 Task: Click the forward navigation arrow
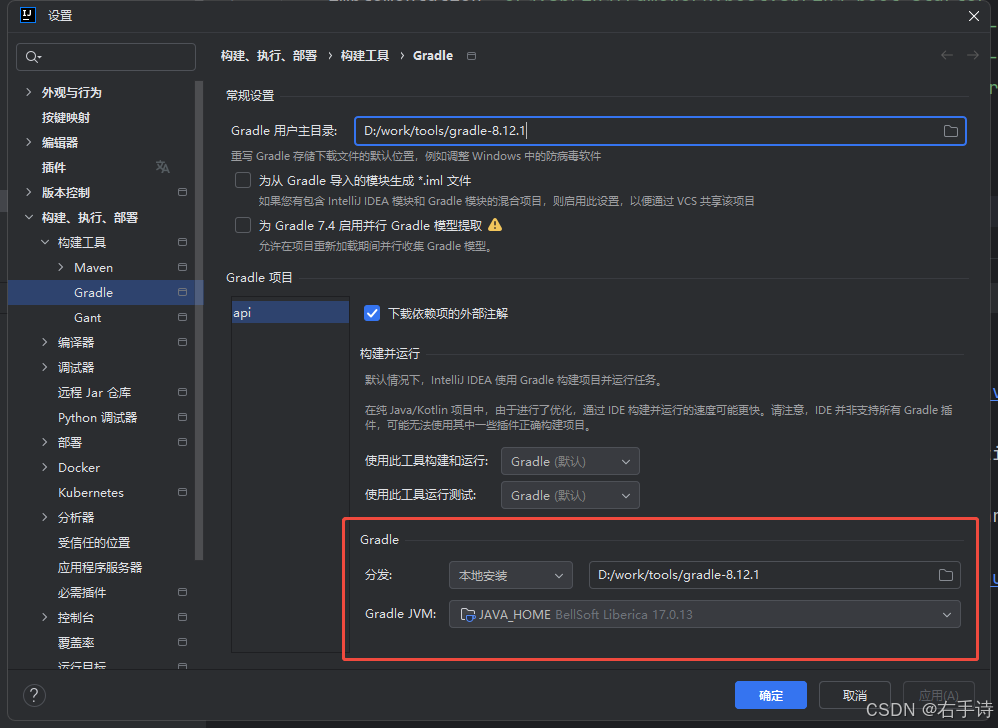973,55
